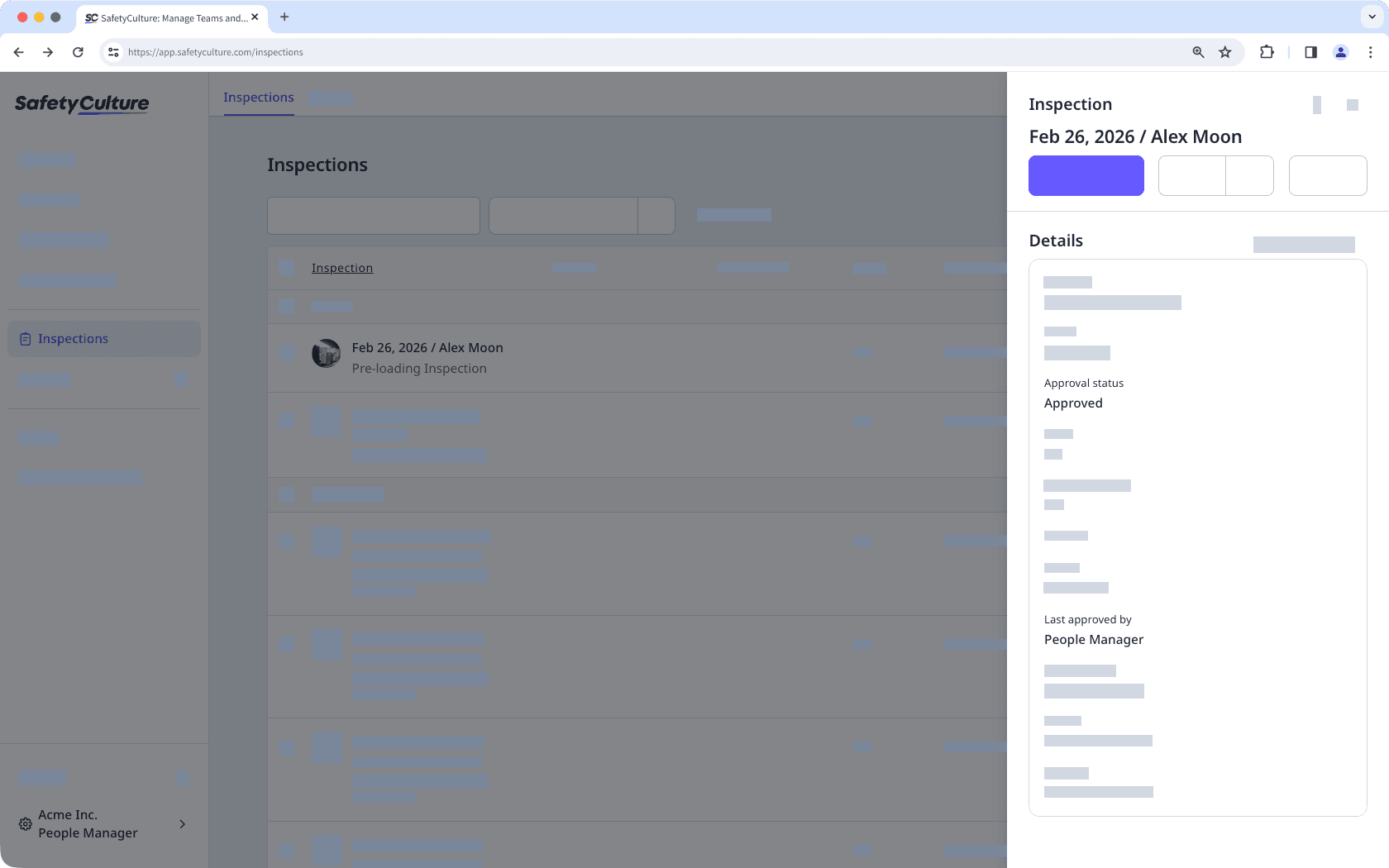The width and height of the screenshot is (1389, 868).
Task: Tick the checkbox for the Alex Moon inspection
Action: 286,353
